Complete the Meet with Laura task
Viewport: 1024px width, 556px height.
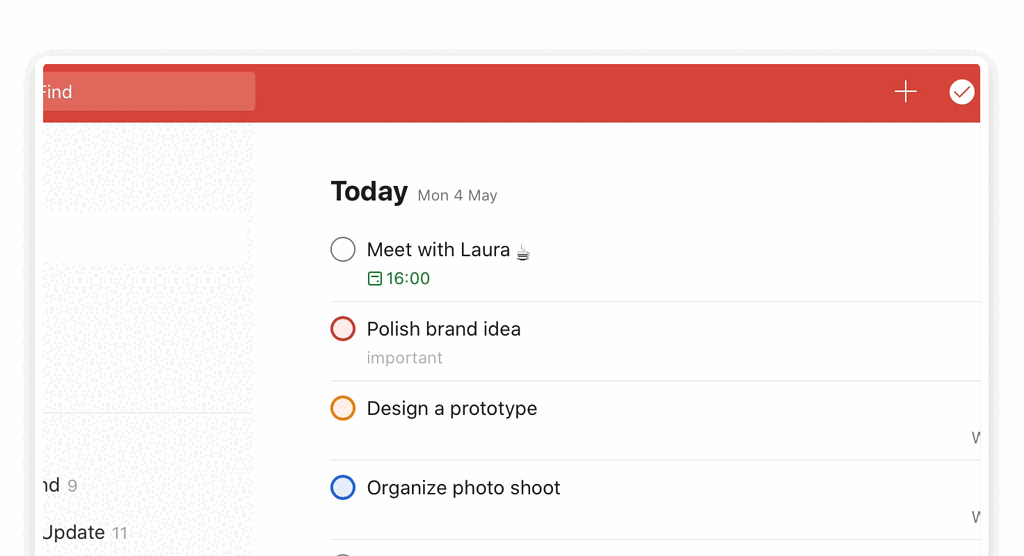point(343,250)
